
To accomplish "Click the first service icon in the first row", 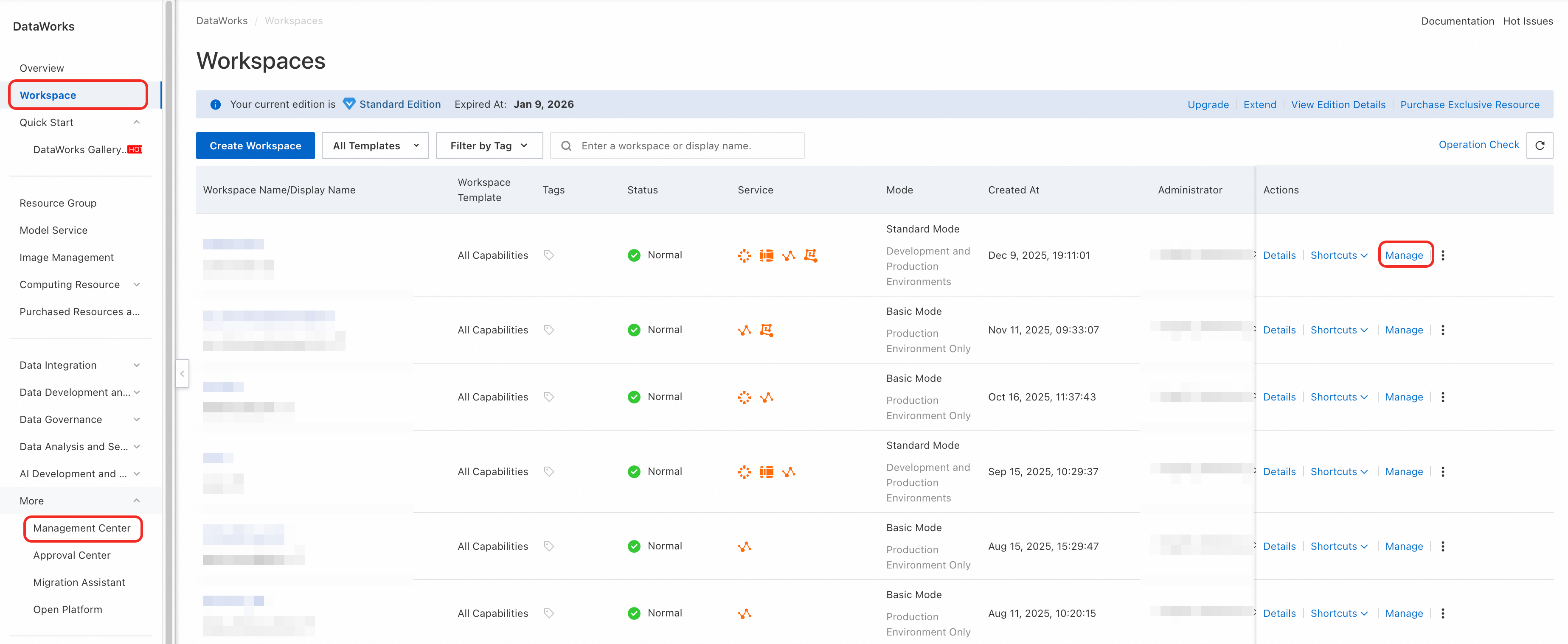I will click(744, 255).
